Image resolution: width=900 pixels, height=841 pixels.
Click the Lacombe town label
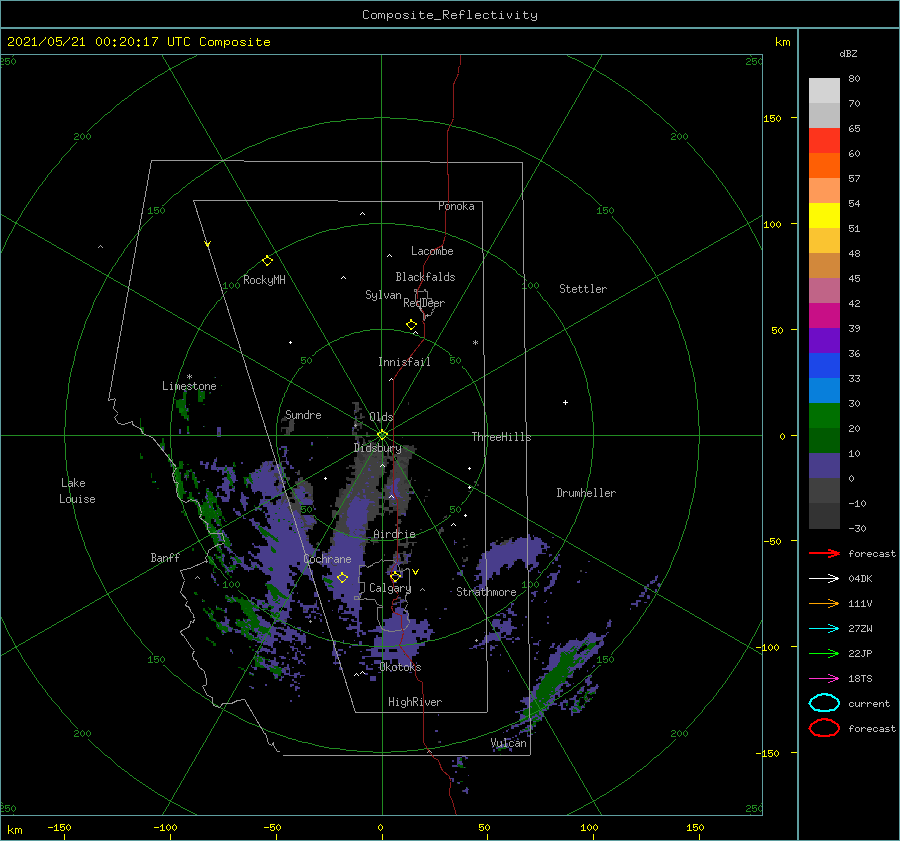click(432, 251)
